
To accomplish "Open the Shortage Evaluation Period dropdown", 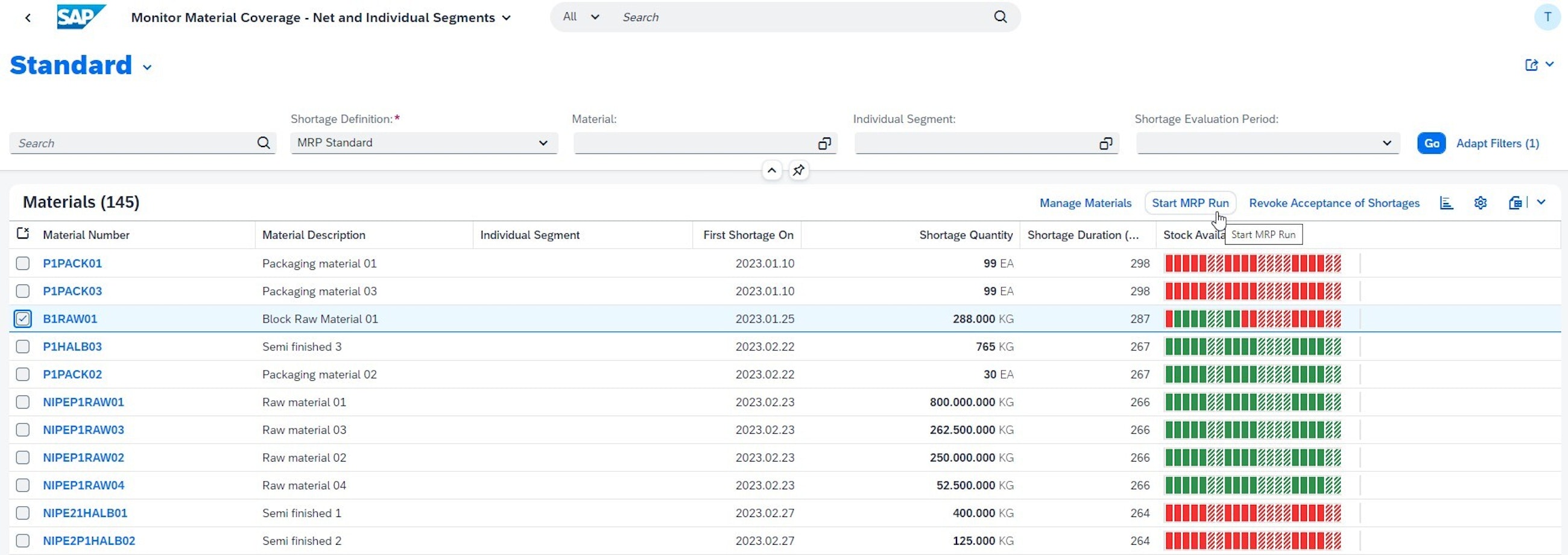I will pos(1386,143).
